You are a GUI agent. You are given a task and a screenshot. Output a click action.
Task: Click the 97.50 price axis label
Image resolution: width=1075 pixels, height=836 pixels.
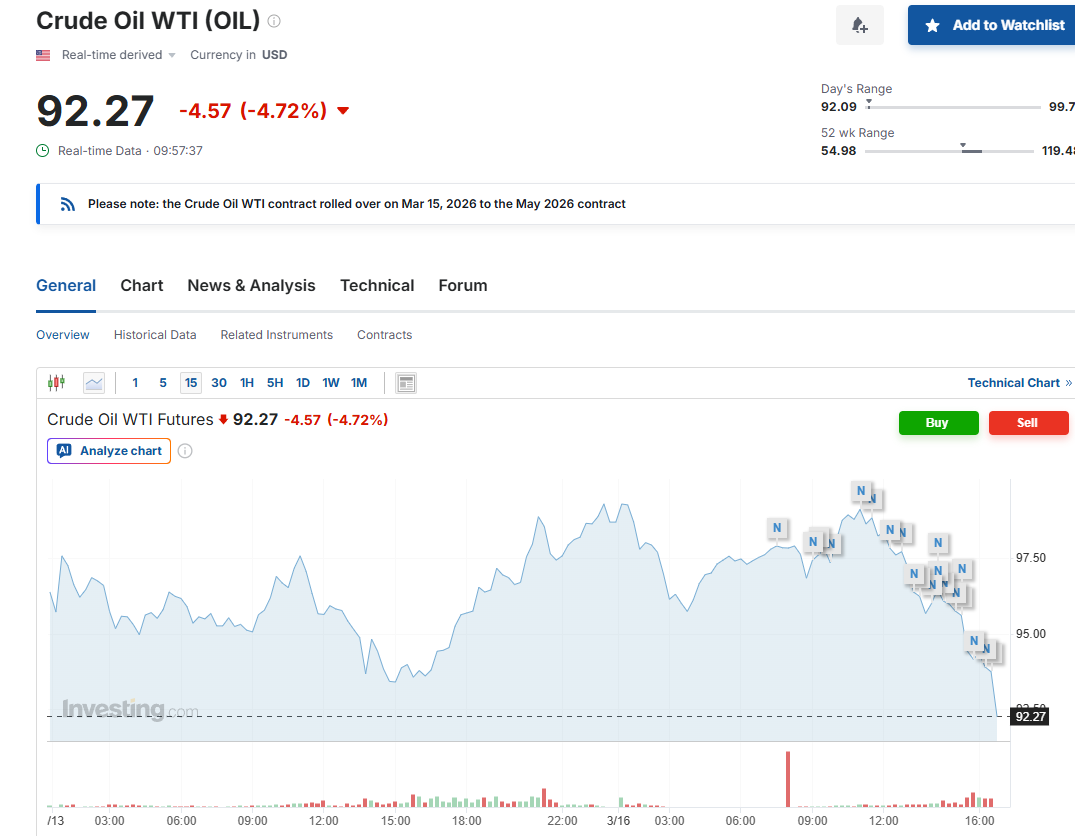[1030, 558]
